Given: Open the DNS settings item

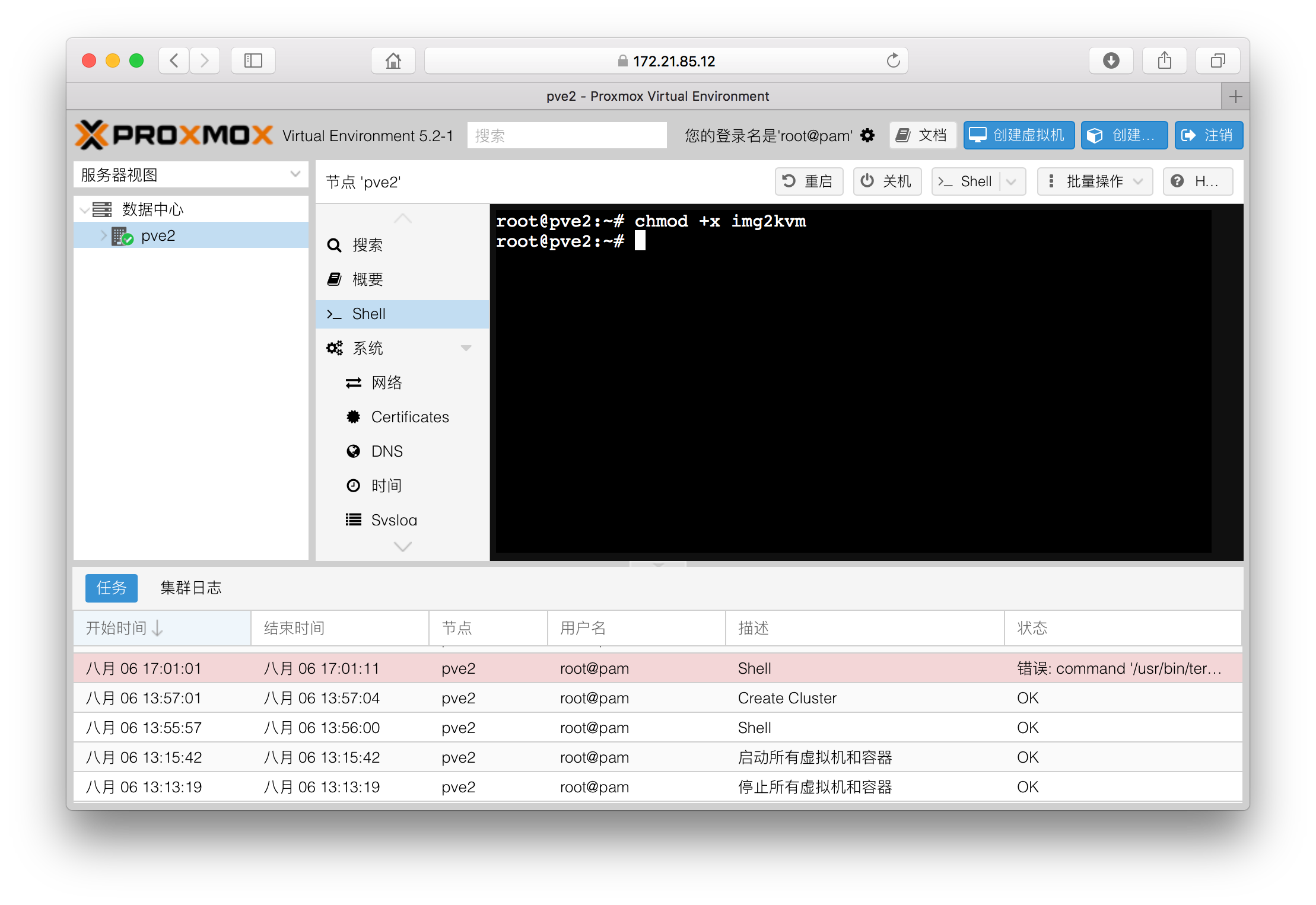Looking at the screenshot, I should point(402,451).
